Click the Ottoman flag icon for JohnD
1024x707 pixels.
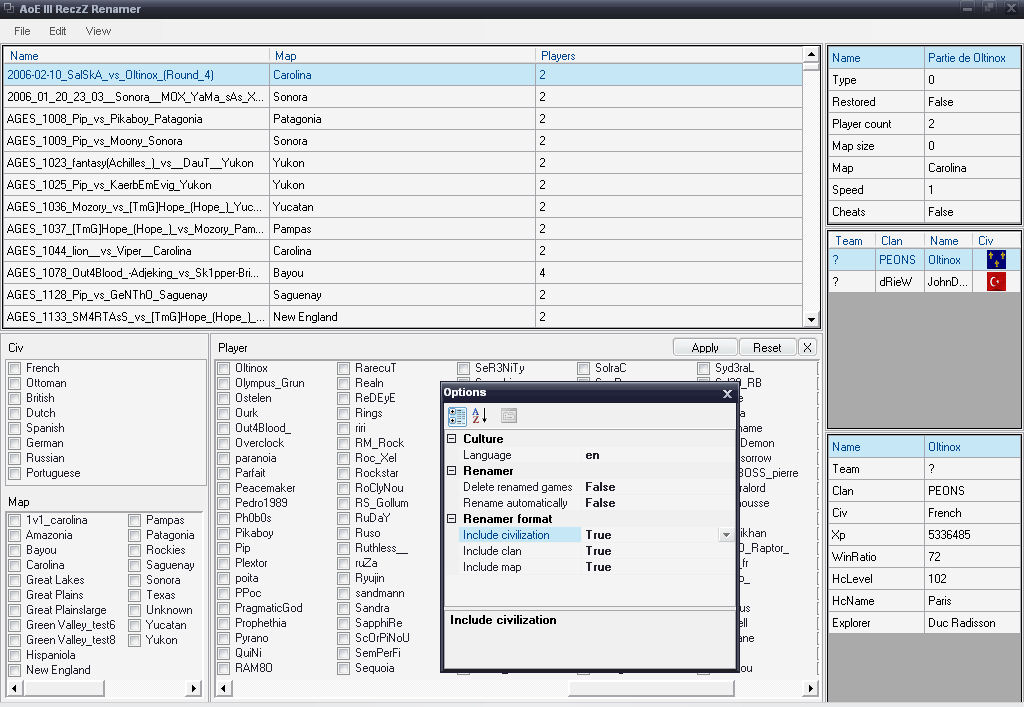[996, 282]
